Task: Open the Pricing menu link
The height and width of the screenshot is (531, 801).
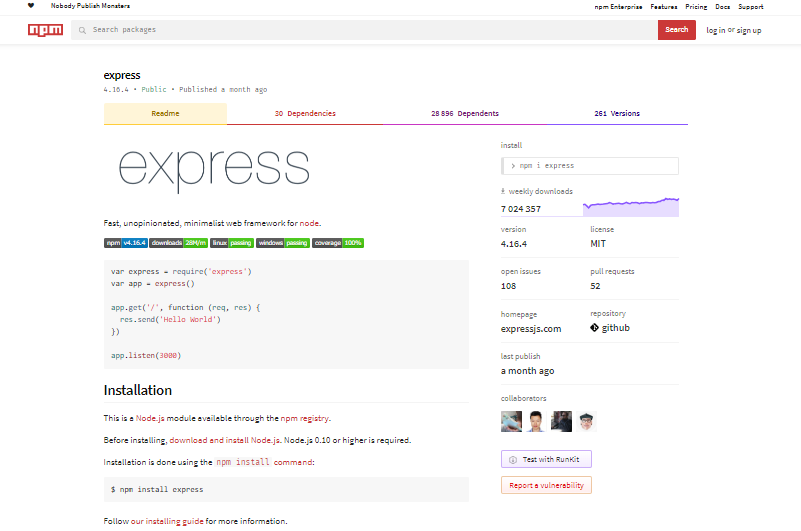Action: [696, 7]
